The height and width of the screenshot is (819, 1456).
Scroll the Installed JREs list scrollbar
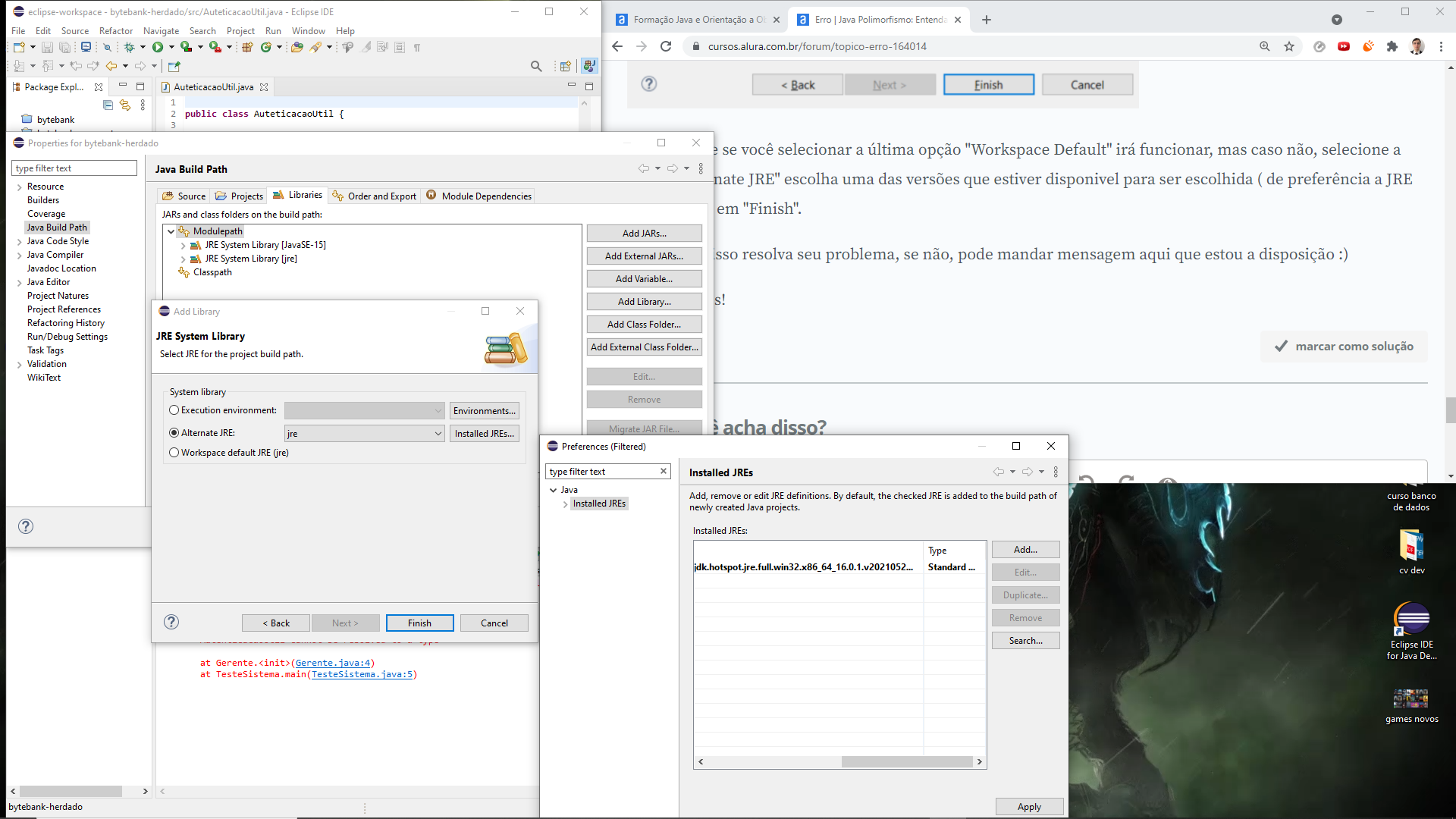click(x=840, y=761)
